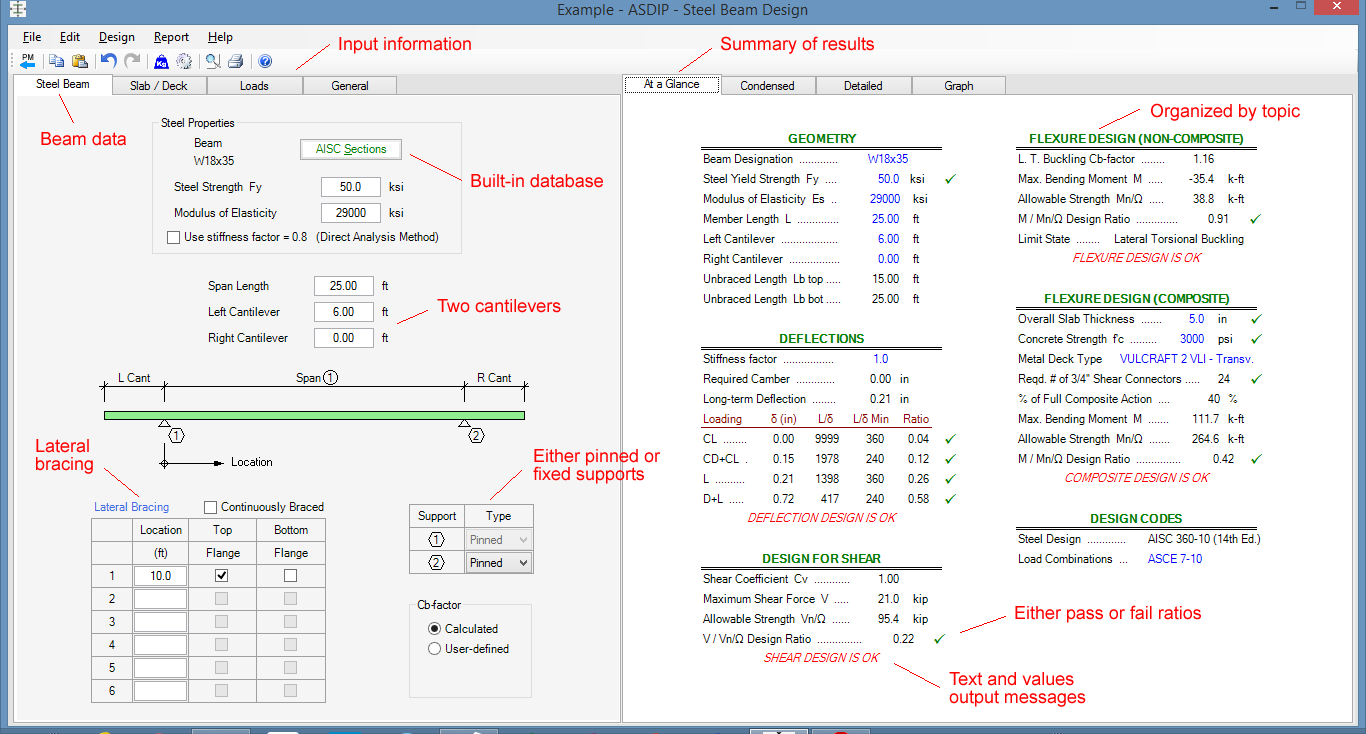Tick the Continuously Braced checkbox

click(x=210, y=507)
